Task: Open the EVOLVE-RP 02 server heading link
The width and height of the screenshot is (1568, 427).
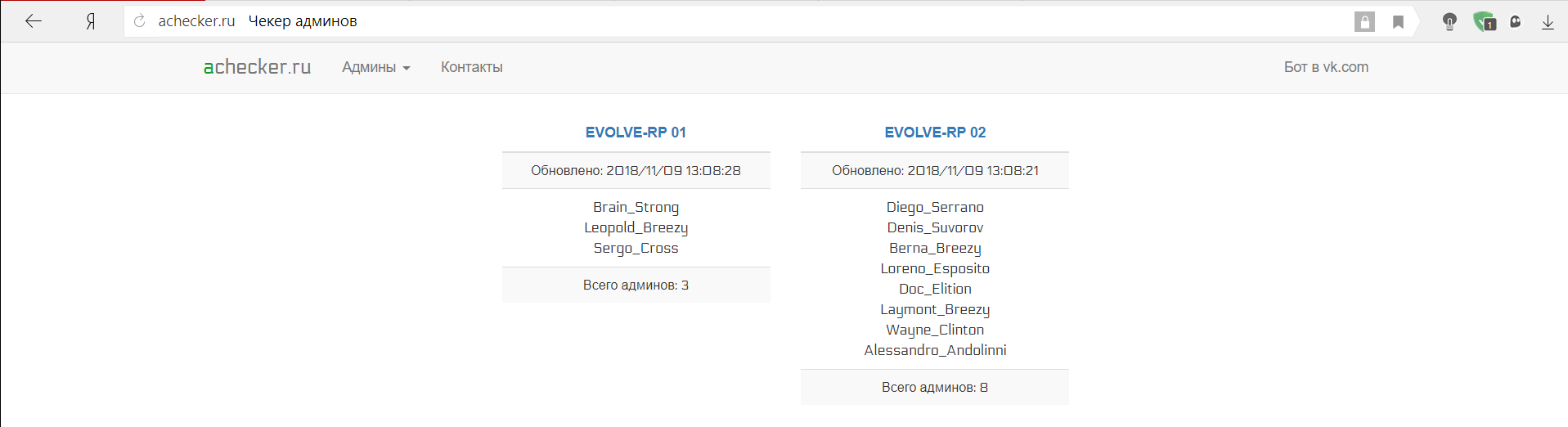Action: [x=935, y=133]
